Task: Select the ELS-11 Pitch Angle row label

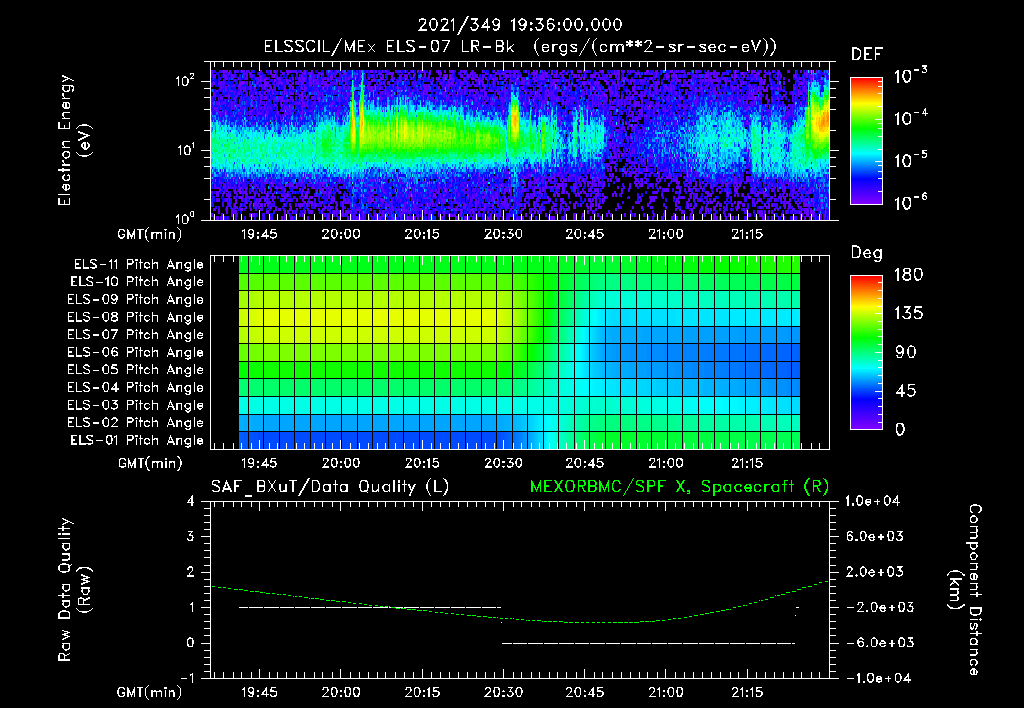Action: click(138, 265)
